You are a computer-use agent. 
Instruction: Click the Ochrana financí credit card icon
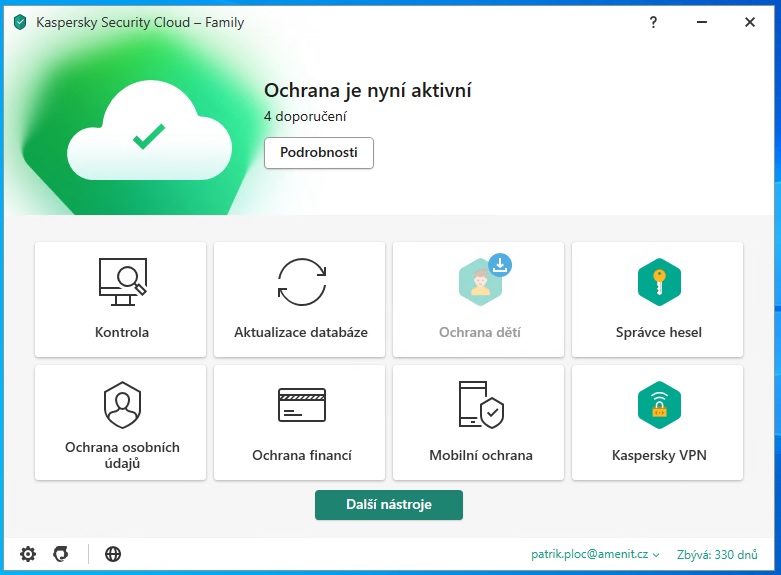(x=302, y=405)
